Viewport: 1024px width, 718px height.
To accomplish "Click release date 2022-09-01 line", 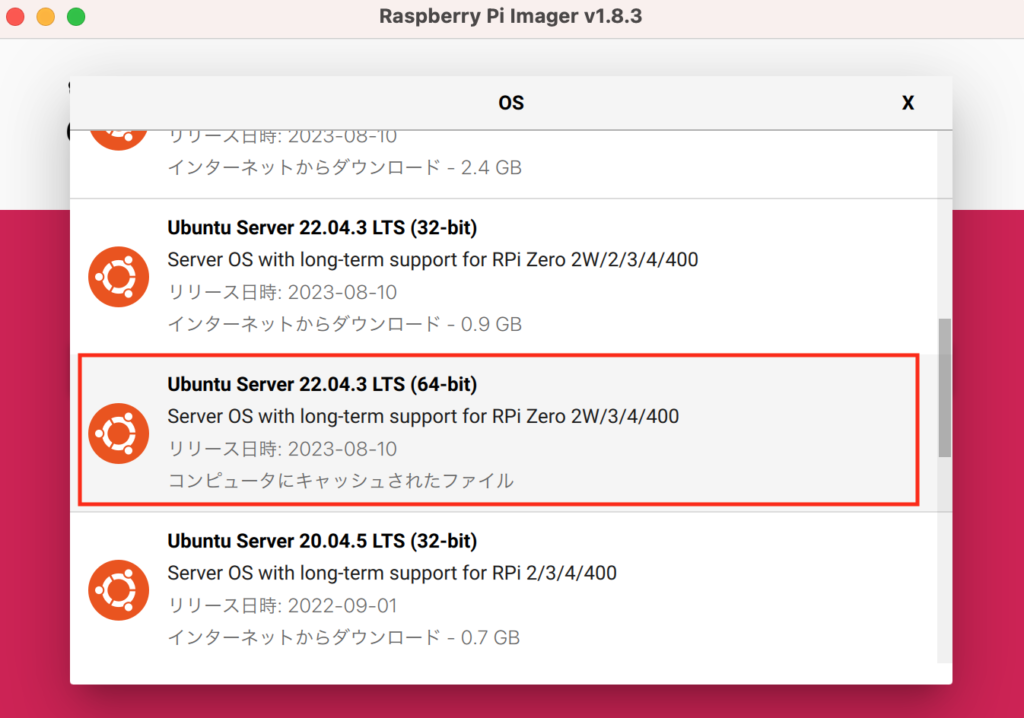I will click(282, 606).
